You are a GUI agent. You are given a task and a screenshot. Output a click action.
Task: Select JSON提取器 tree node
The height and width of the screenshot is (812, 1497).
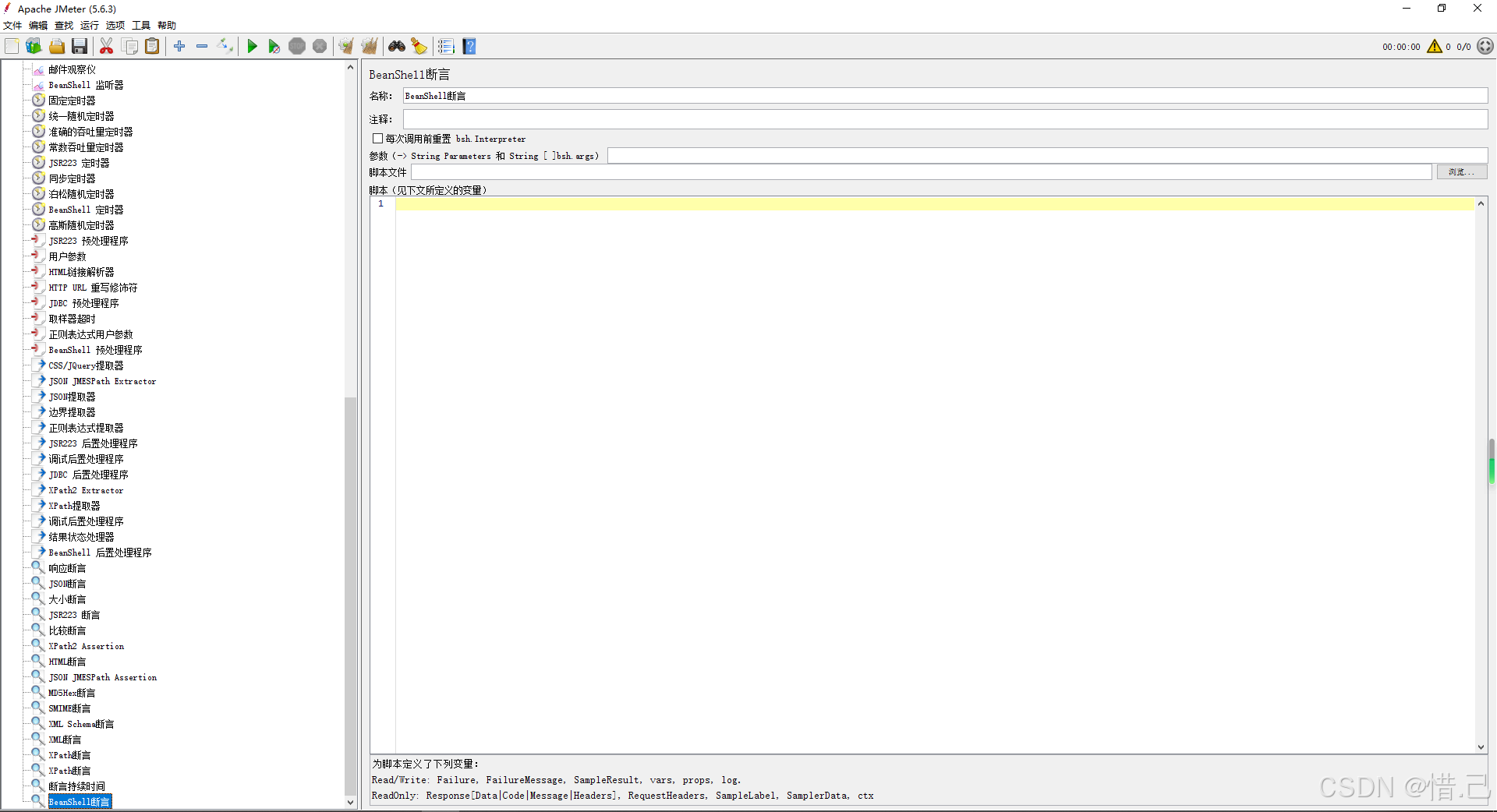(x=72, y=397)
